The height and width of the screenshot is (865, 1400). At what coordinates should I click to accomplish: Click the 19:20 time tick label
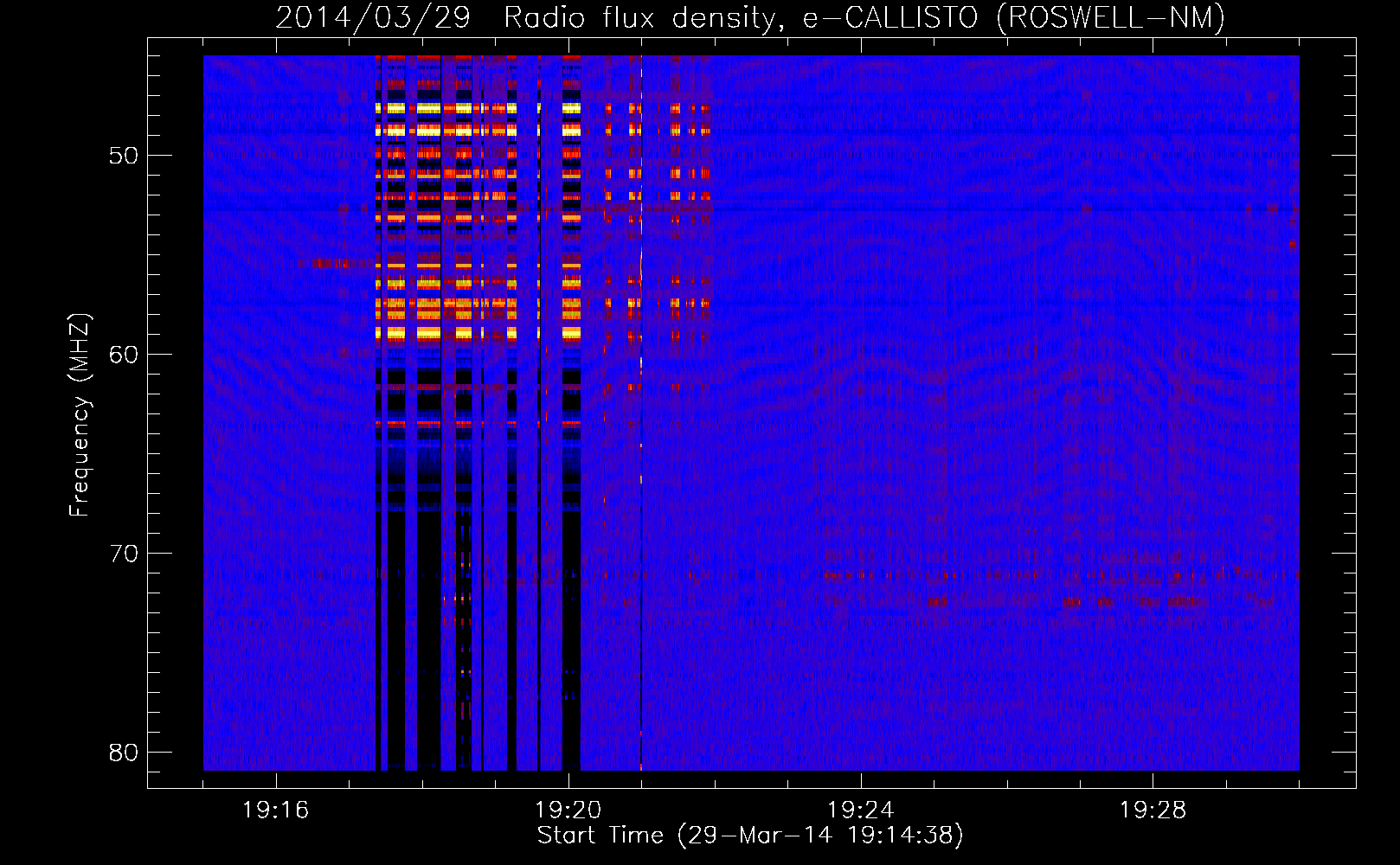click(568, 811)
